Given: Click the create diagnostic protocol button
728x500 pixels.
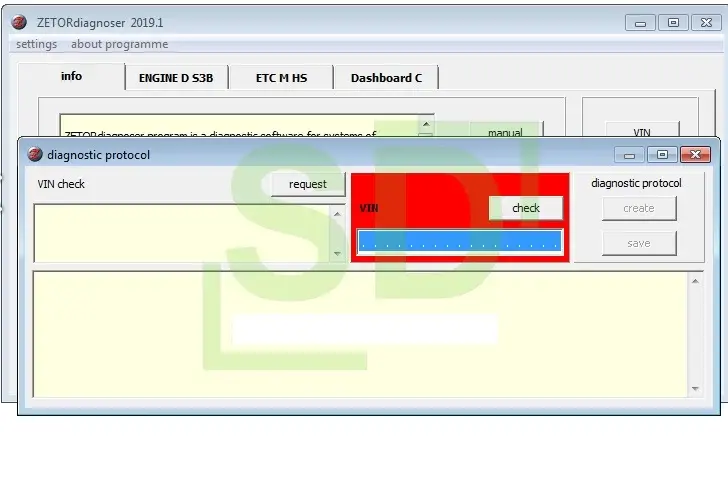Looking at the screenshot, I should [x=639, y=208].
